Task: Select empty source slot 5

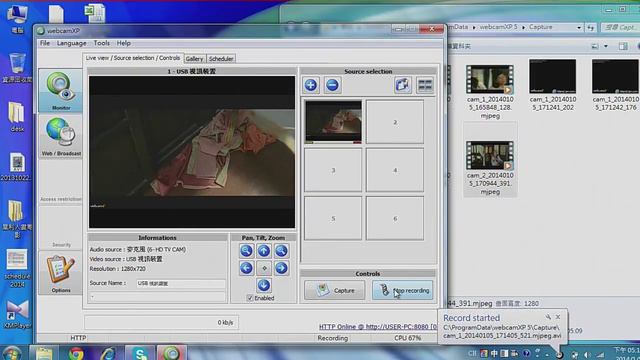Action: pos(333,218)
